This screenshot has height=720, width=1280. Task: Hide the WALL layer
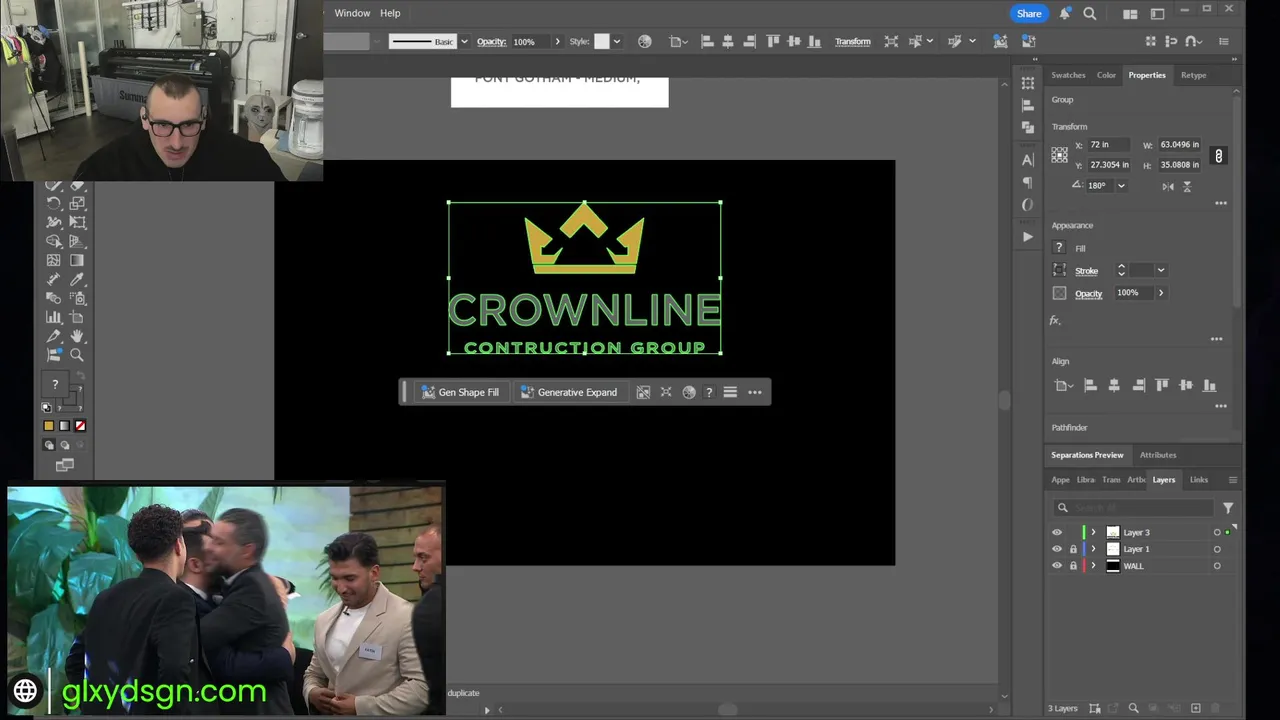1057,566
